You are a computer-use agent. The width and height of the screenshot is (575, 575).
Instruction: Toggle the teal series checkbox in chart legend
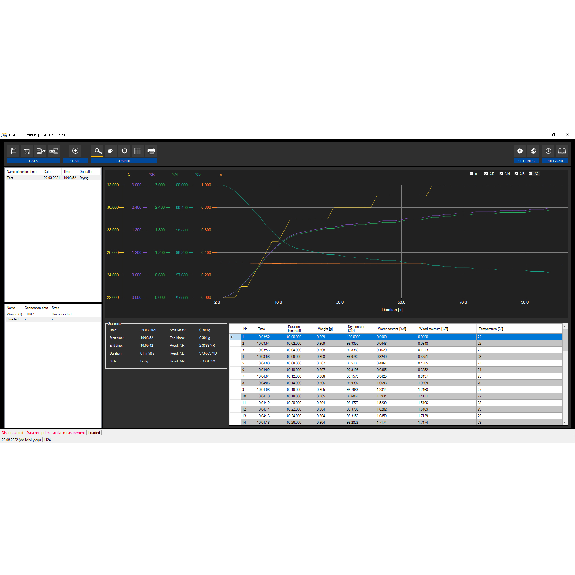516,173
